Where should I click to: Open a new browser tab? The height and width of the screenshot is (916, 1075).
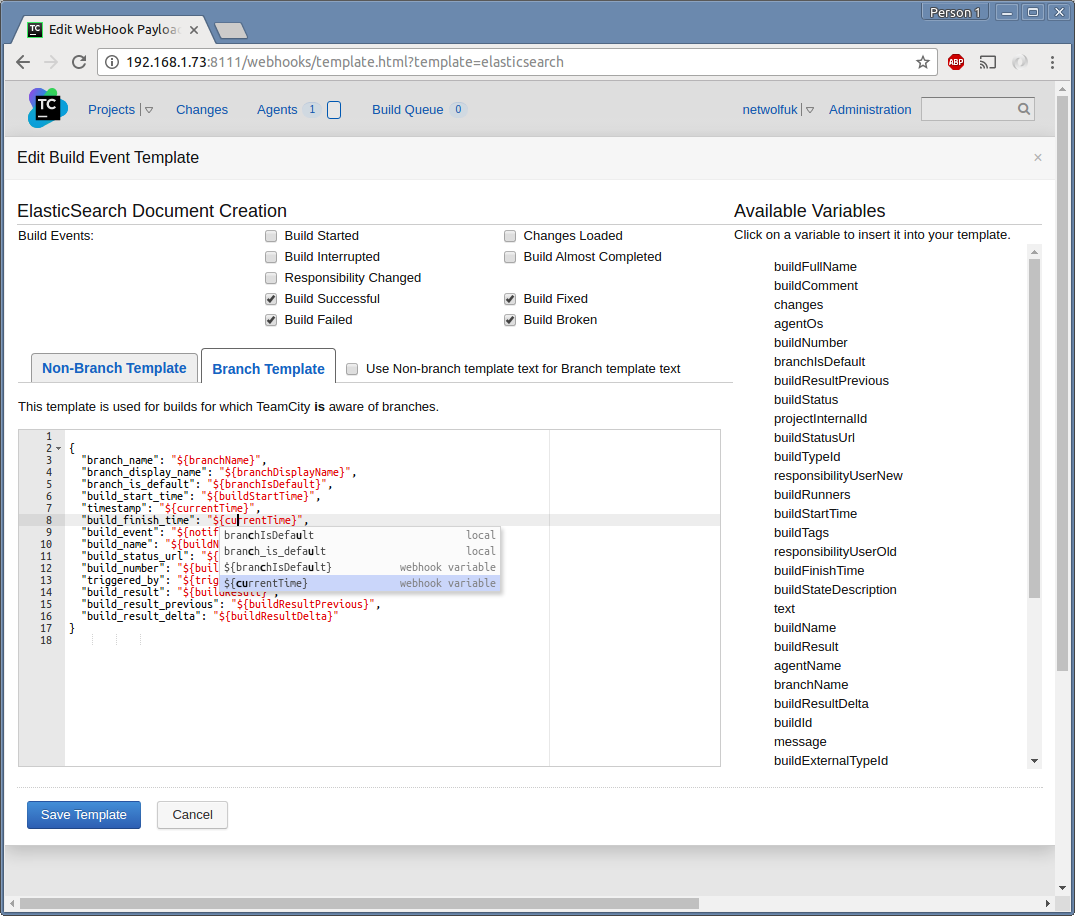[x=230, y=30]
